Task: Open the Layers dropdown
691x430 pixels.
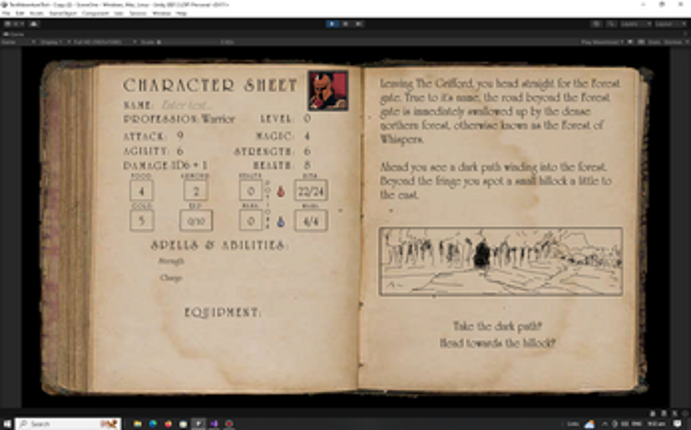Action: pyautogui.click(x=635, y=24)
